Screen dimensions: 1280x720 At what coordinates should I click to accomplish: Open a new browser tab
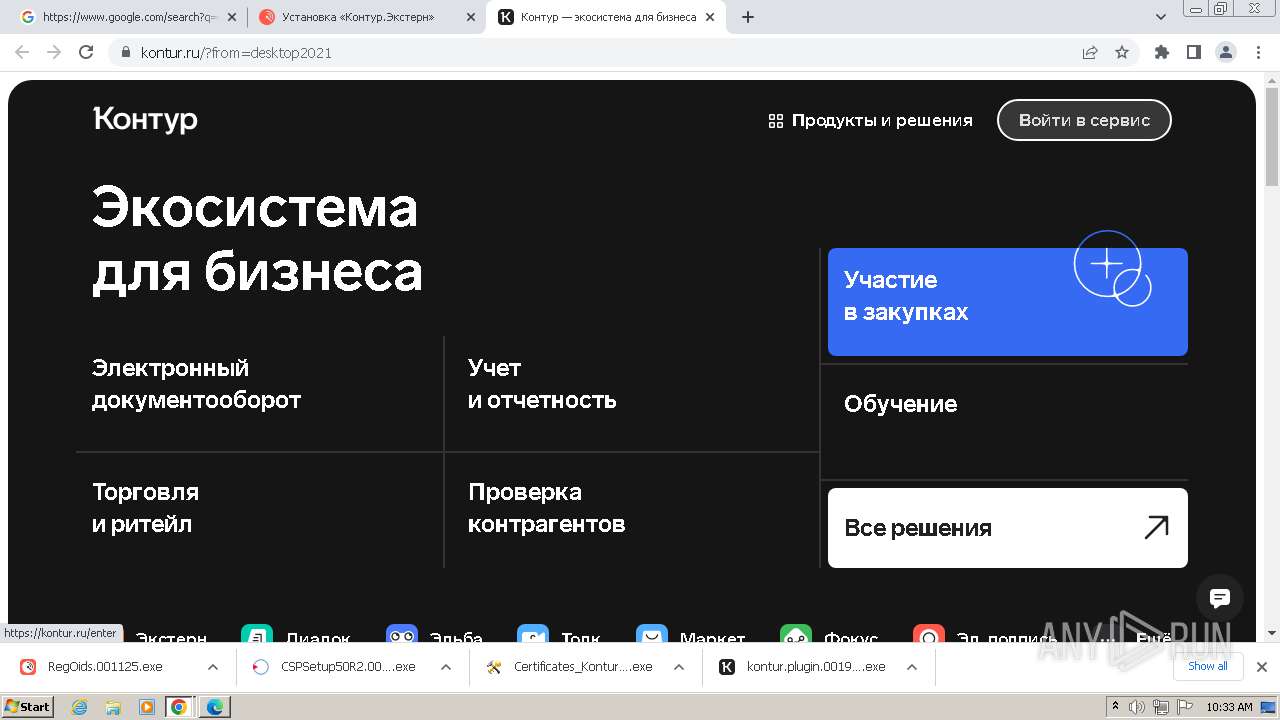point(748,17)
